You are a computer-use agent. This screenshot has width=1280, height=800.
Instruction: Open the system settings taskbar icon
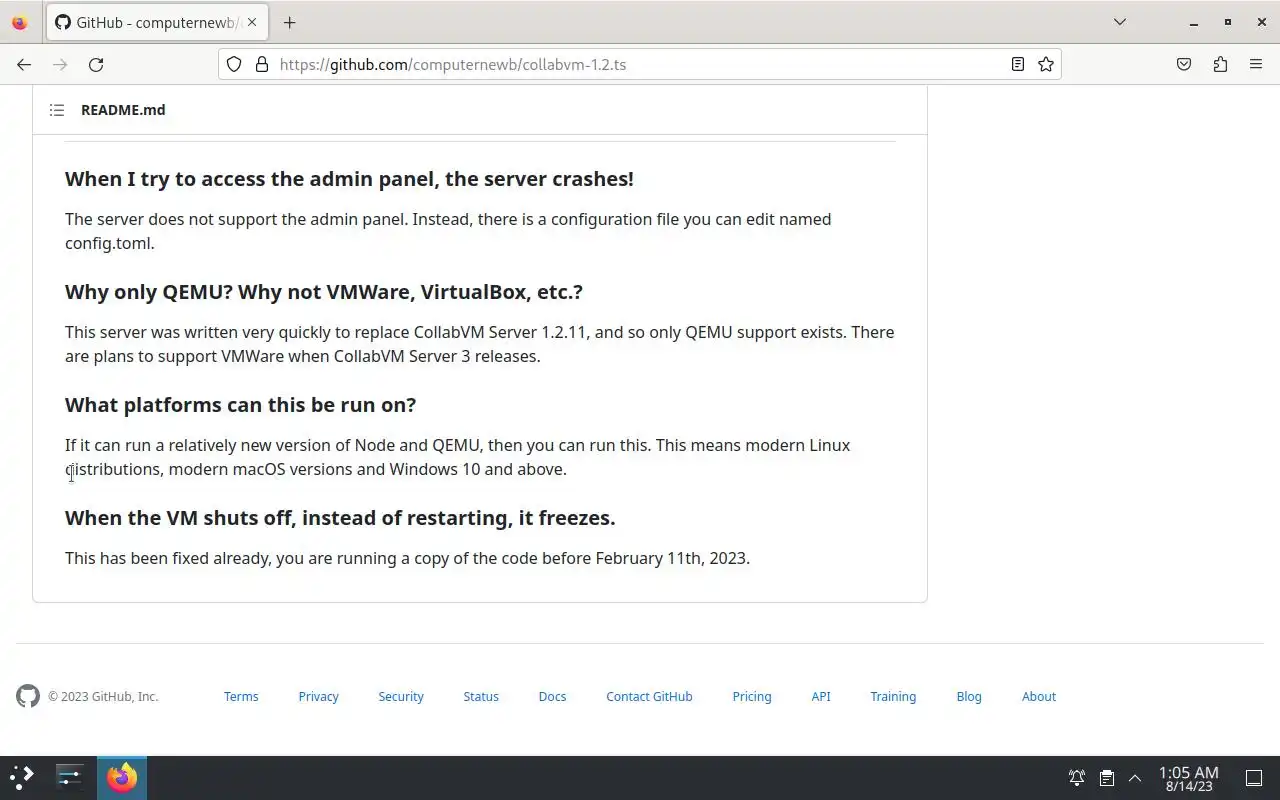pyautogui.click(x=70, y=777)
